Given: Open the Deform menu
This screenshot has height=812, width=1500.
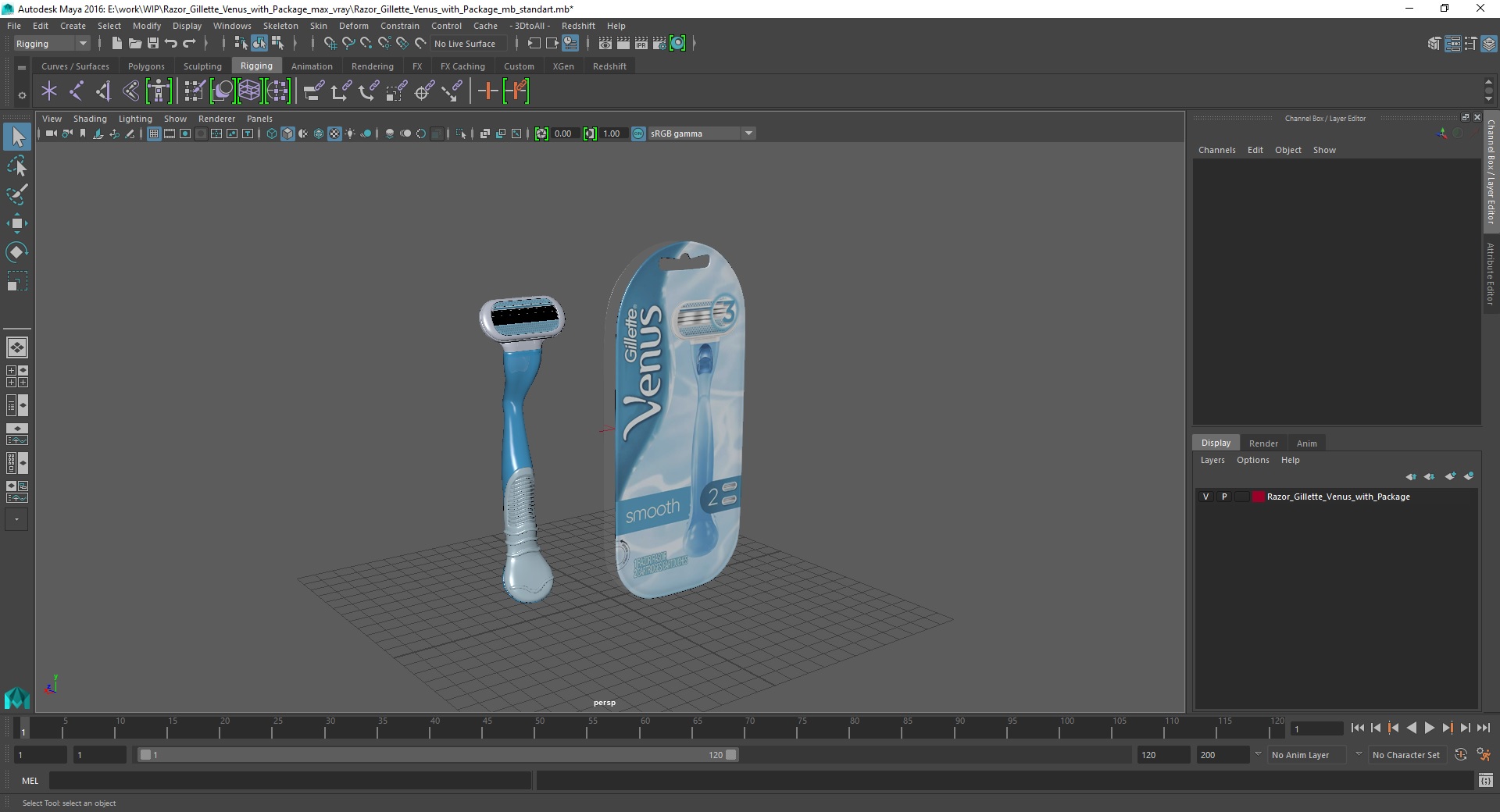Looking at the screenshot, I should click(354, 26).
